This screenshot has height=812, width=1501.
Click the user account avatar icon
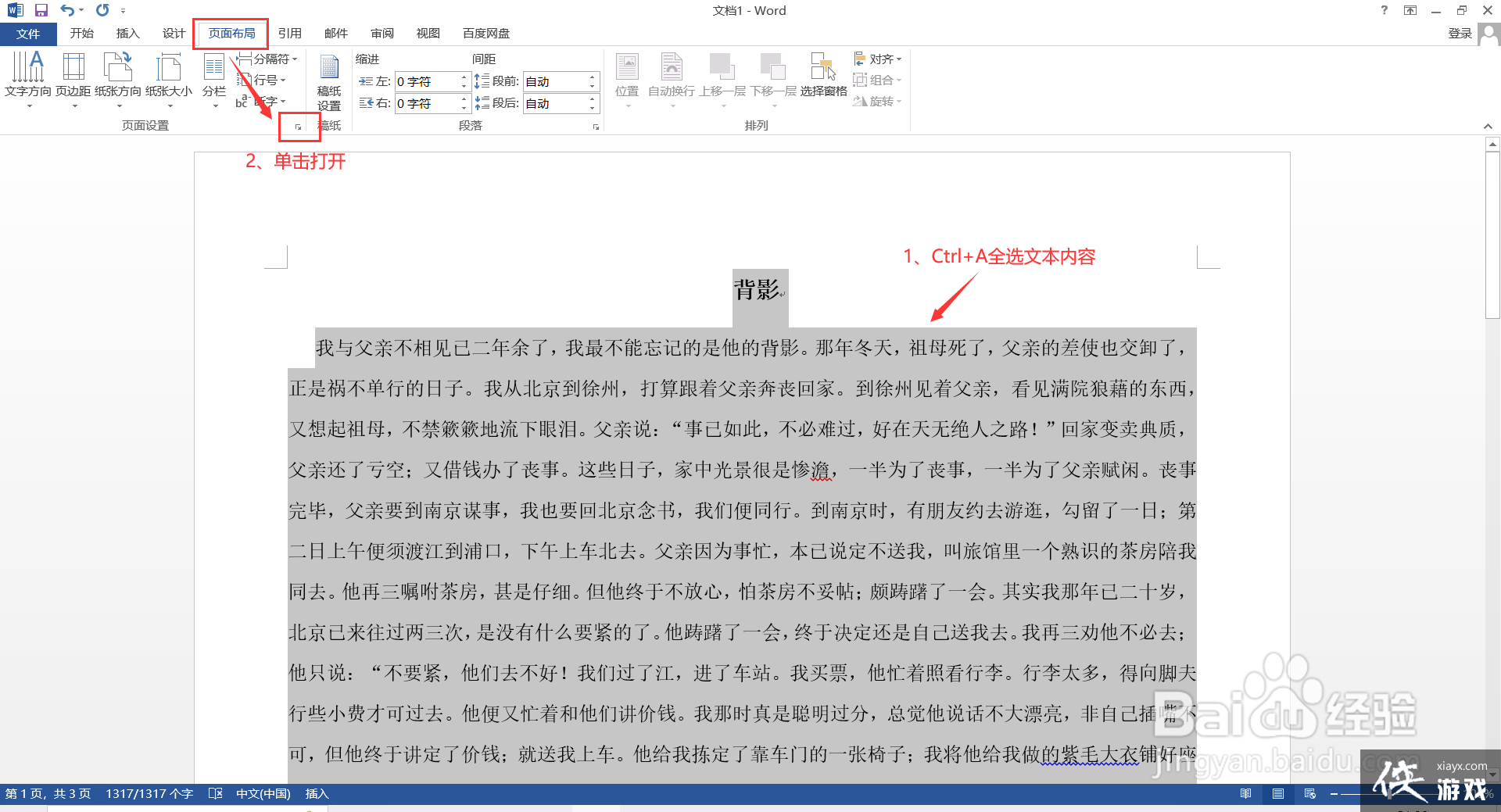(1489, 34)
